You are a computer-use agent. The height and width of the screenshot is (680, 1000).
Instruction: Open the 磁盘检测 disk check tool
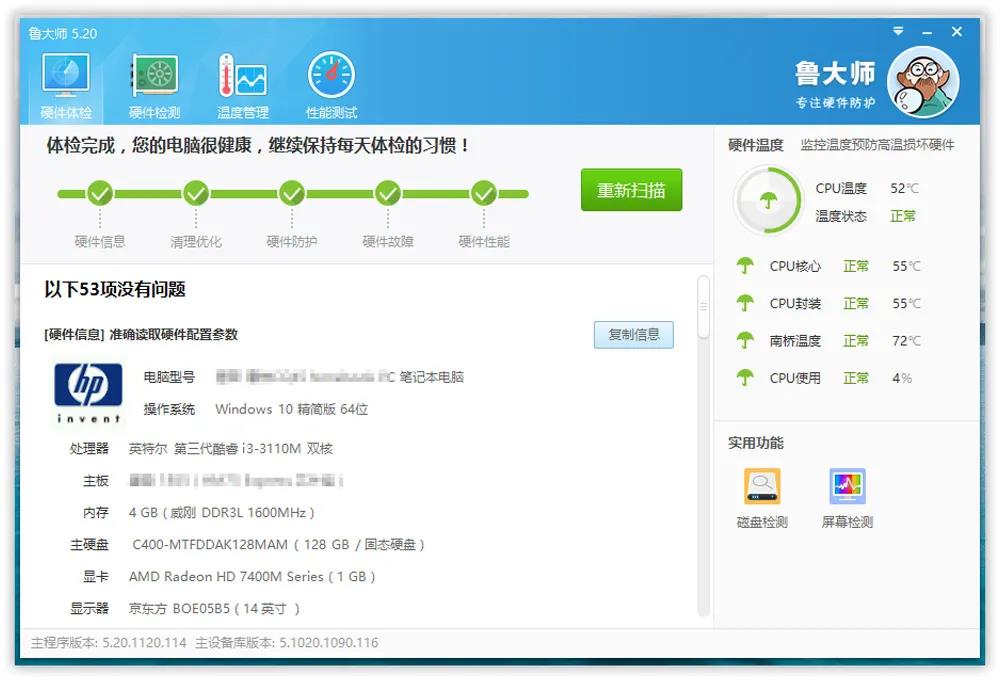(762, 498)
